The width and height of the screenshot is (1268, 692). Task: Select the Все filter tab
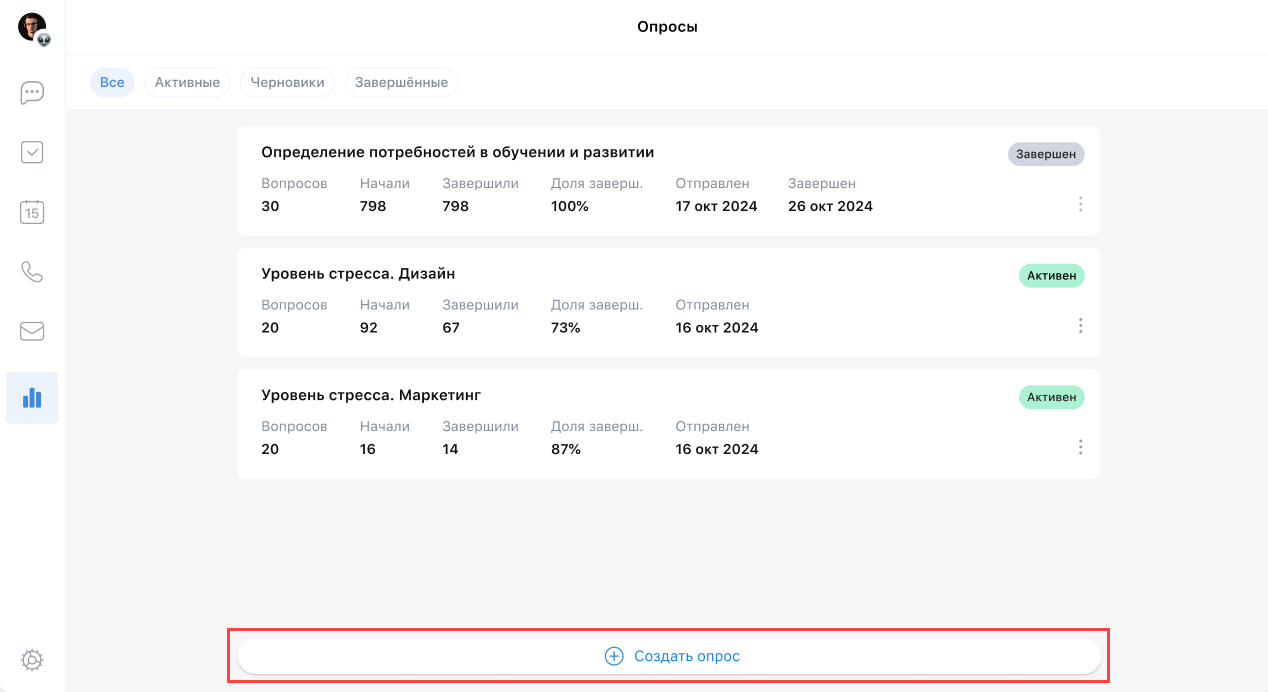pos(112,82)
